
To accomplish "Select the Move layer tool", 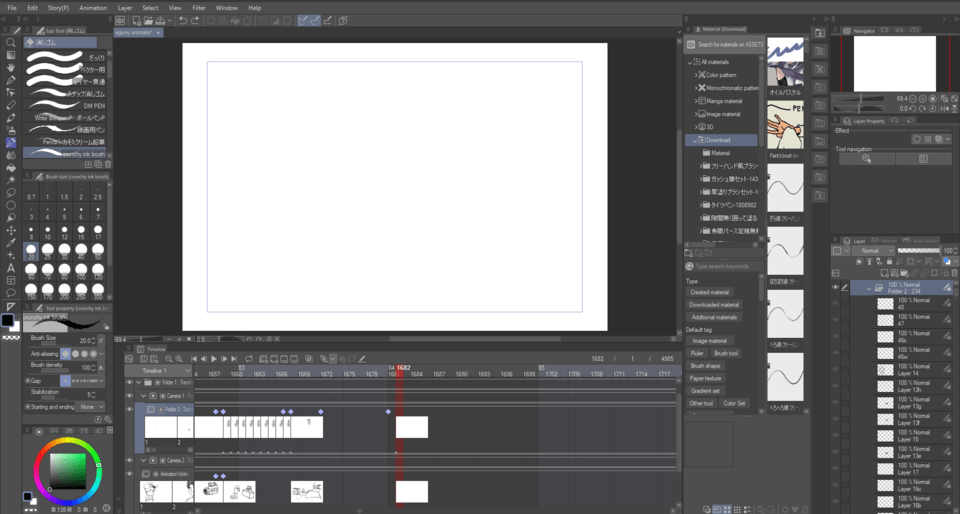I will tap(10, 230).
